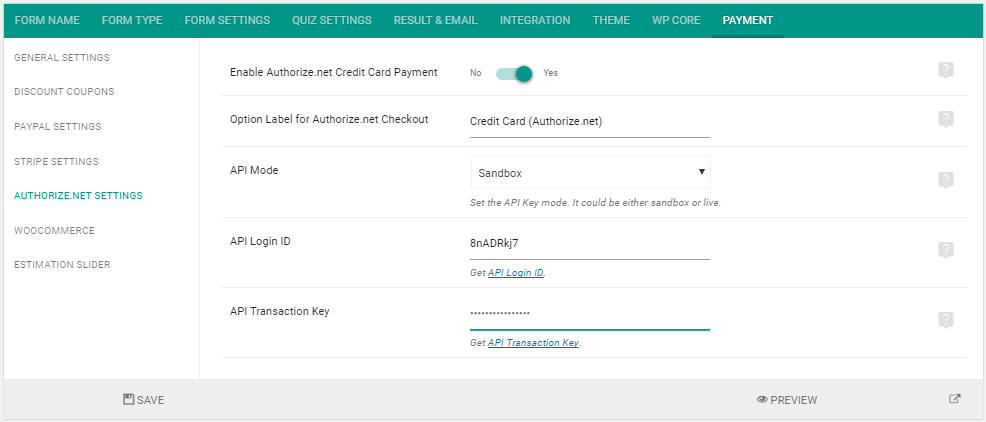Open General Settings in sidebar
Viewport: 986px width, 422px height.
click(x=62, y=58)
